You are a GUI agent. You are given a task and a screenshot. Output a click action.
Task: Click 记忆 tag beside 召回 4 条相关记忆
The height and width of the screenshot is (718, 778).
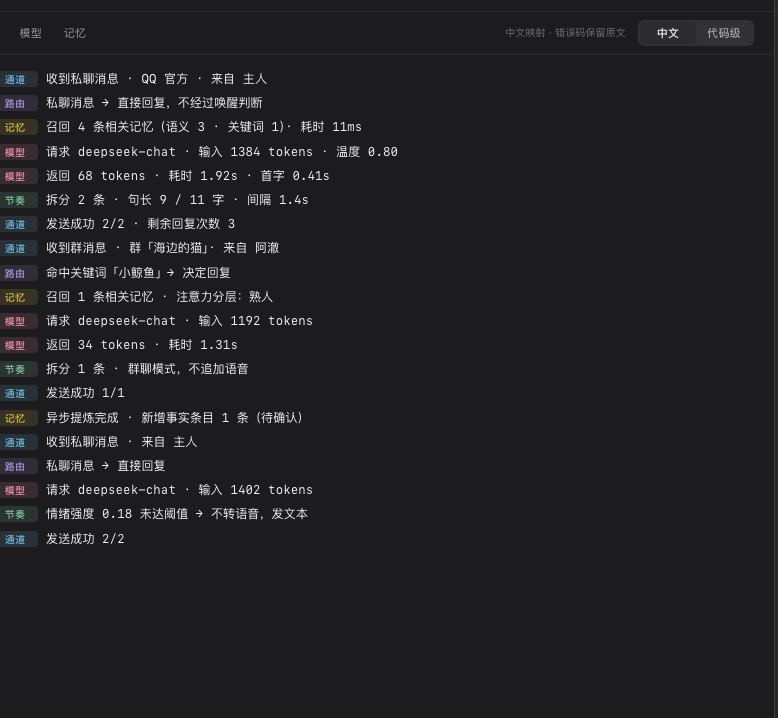18,128
